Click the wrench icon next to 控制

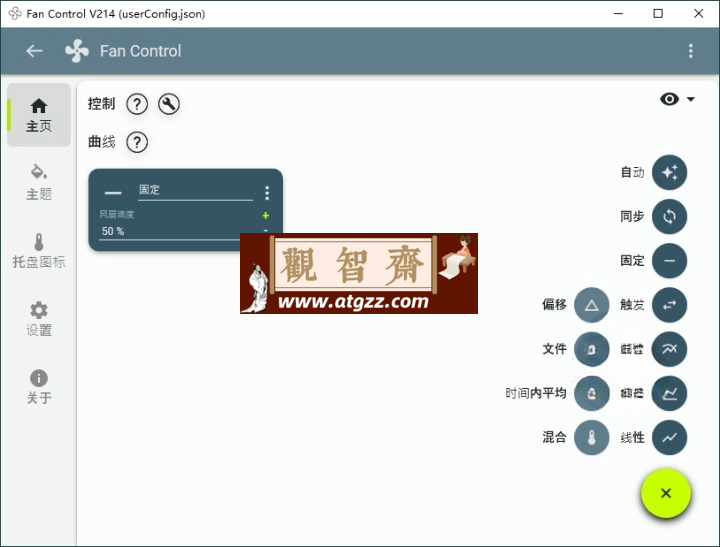[169, 104]
